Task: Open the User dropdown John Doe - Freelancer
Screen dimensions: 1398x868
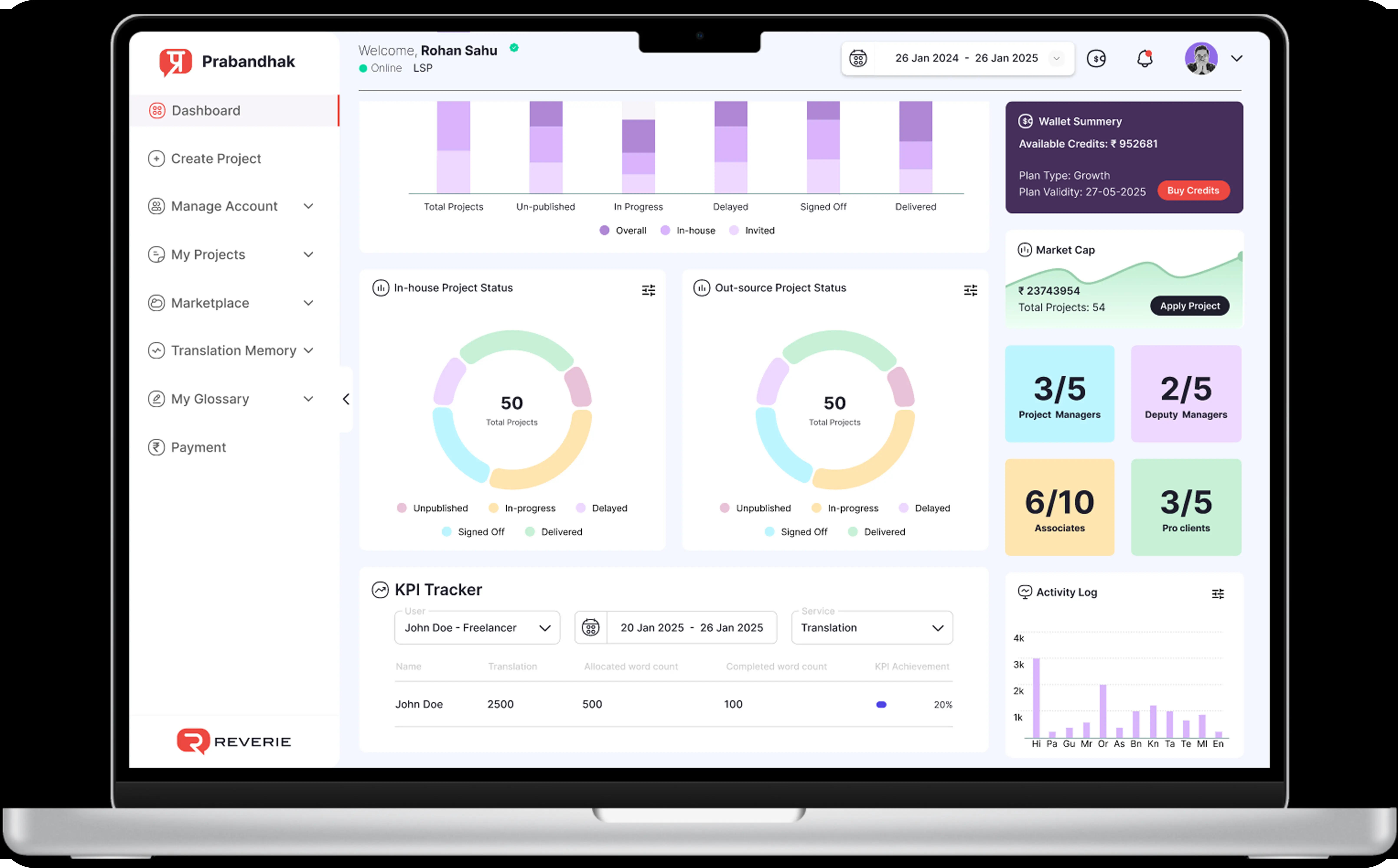Action: tap(476, 628)
